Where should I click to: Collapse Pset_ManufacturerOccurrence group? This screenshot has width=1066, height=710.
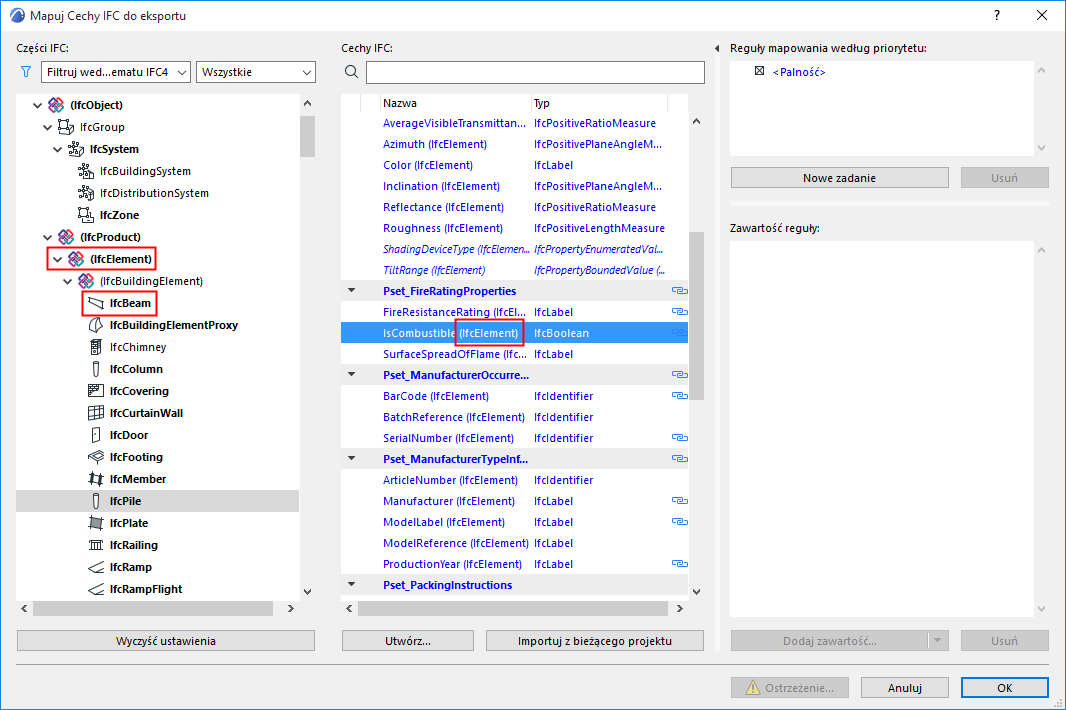tap(351, 374)
